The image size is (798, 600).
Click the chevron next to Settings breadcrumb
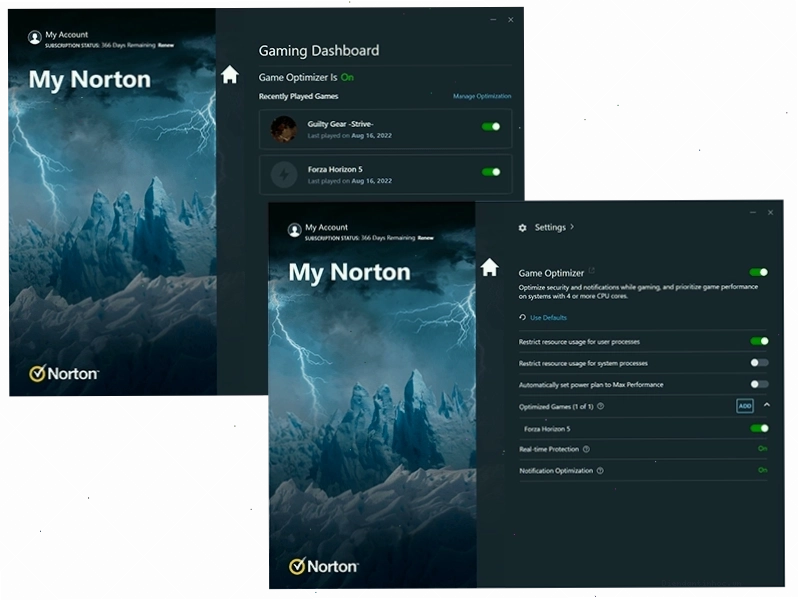(x=572, y=226)
